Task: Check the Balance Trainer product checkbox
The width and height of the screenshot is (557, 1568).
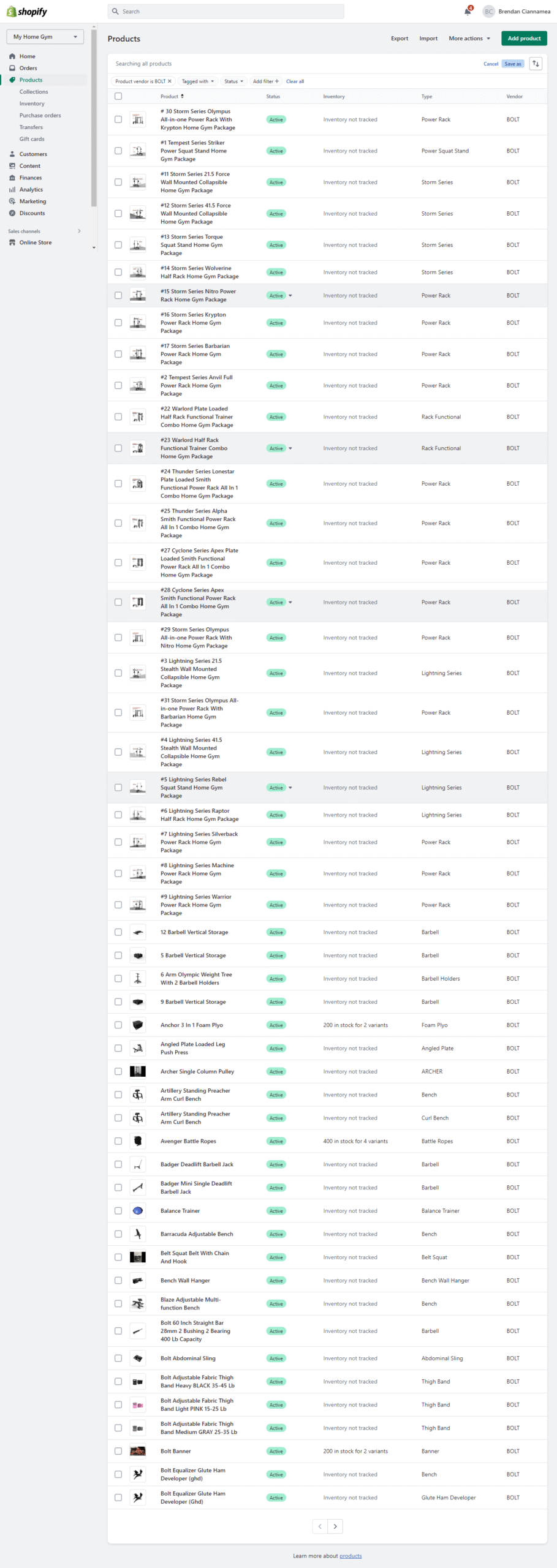Action: click(118, 1211)
